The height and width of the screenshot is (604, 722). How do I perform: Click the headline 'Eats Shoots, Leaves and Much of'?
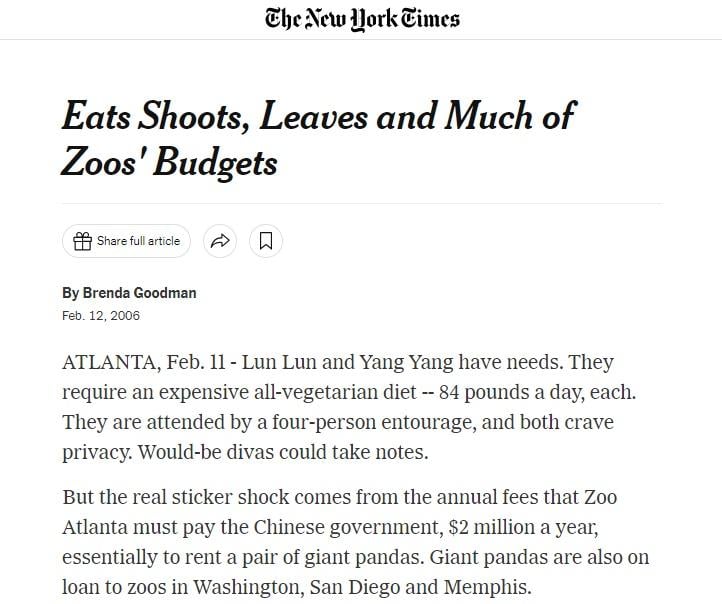tap(318, 117)
